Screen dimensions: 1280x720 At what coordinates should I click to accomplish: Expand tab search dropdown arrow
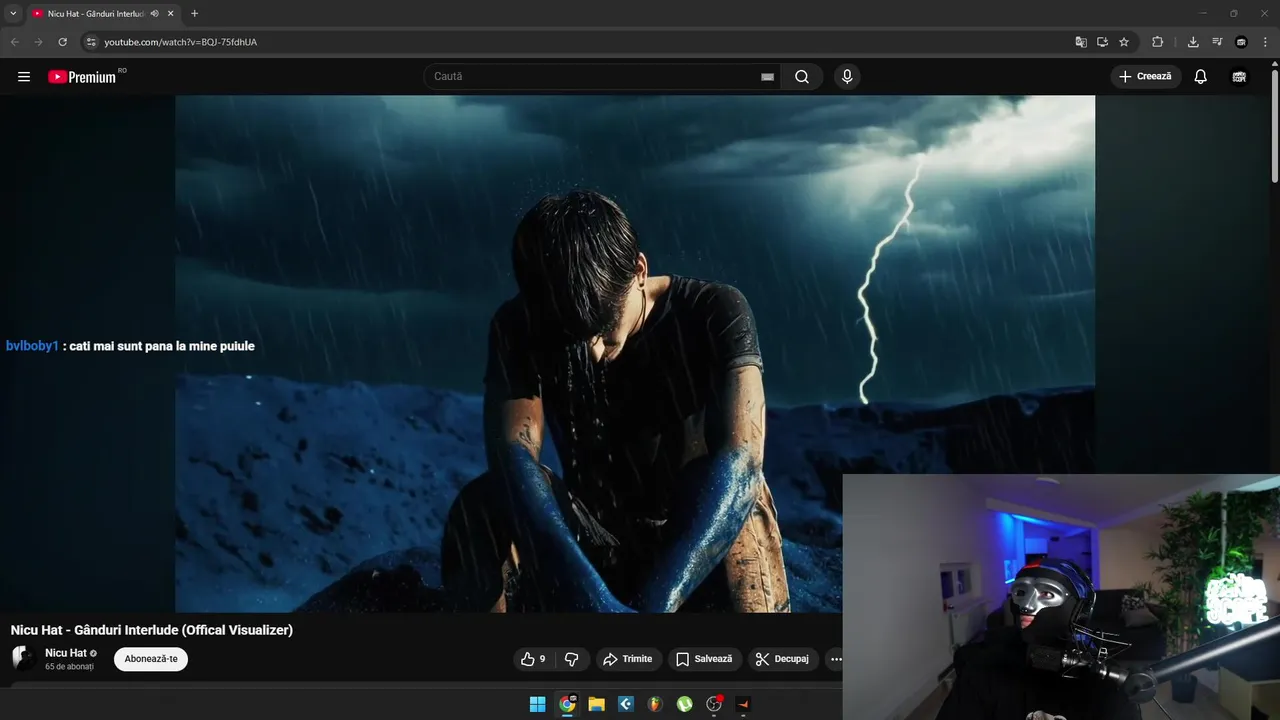(13, 13)
